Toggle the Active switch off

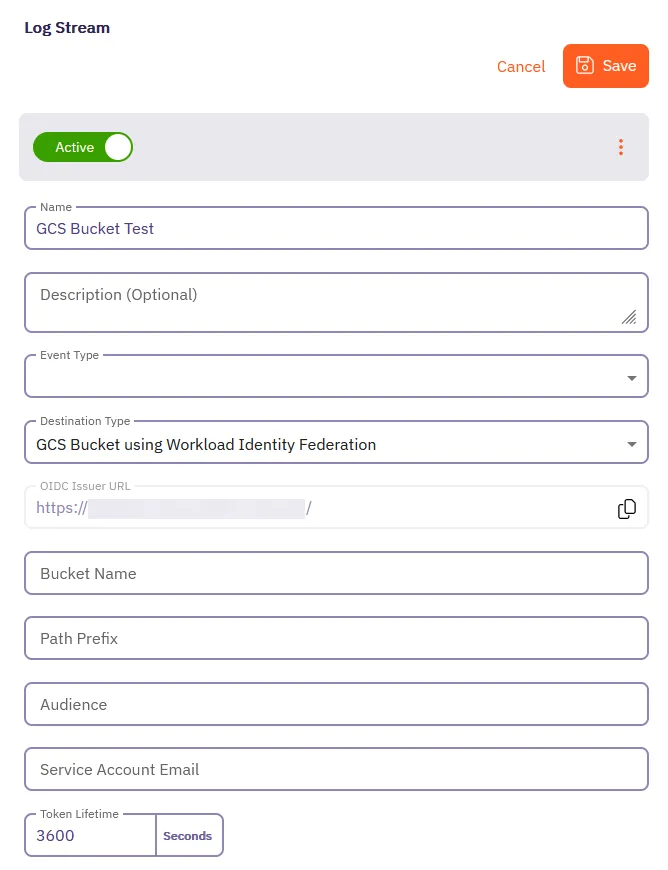[83, 147]
